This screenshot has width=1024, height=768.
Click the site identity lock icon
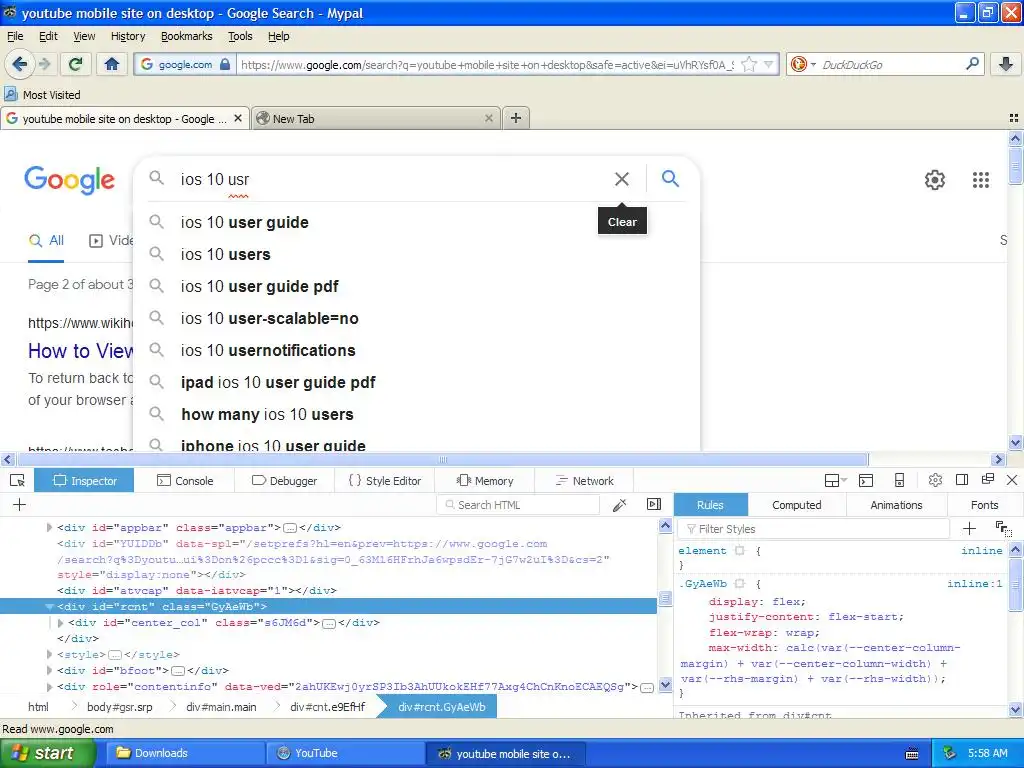click(225, 64)
